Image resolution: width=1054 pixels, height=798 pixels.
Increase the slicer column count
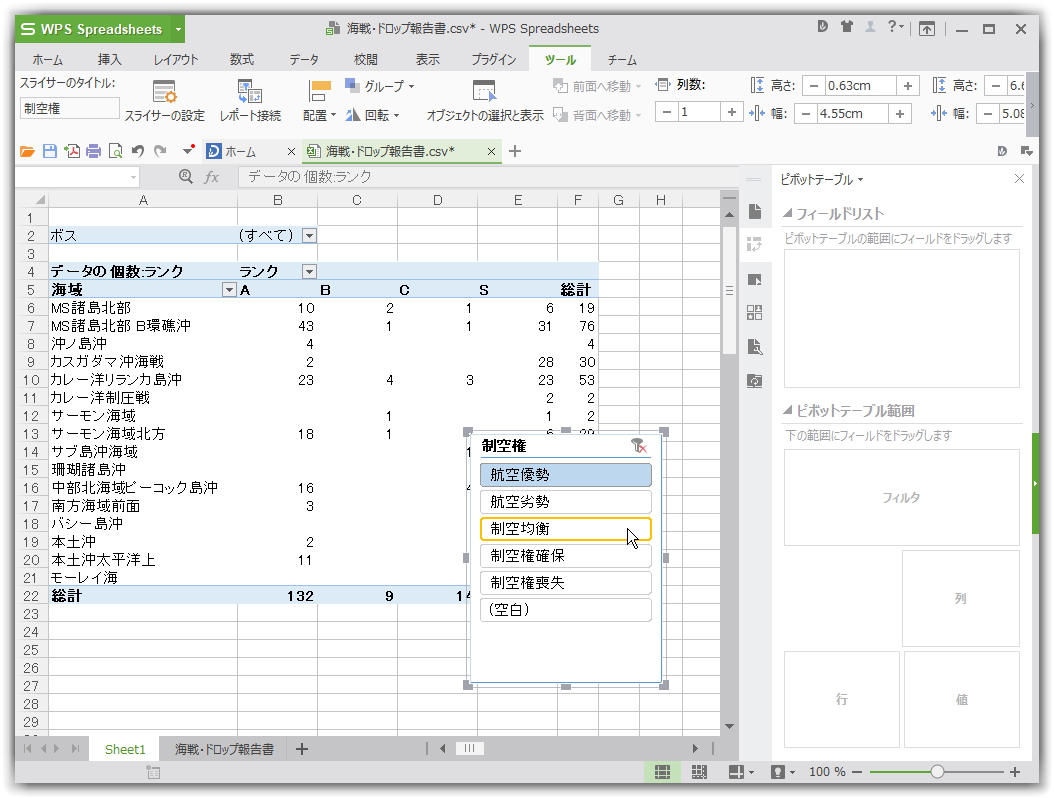point(731,112)
